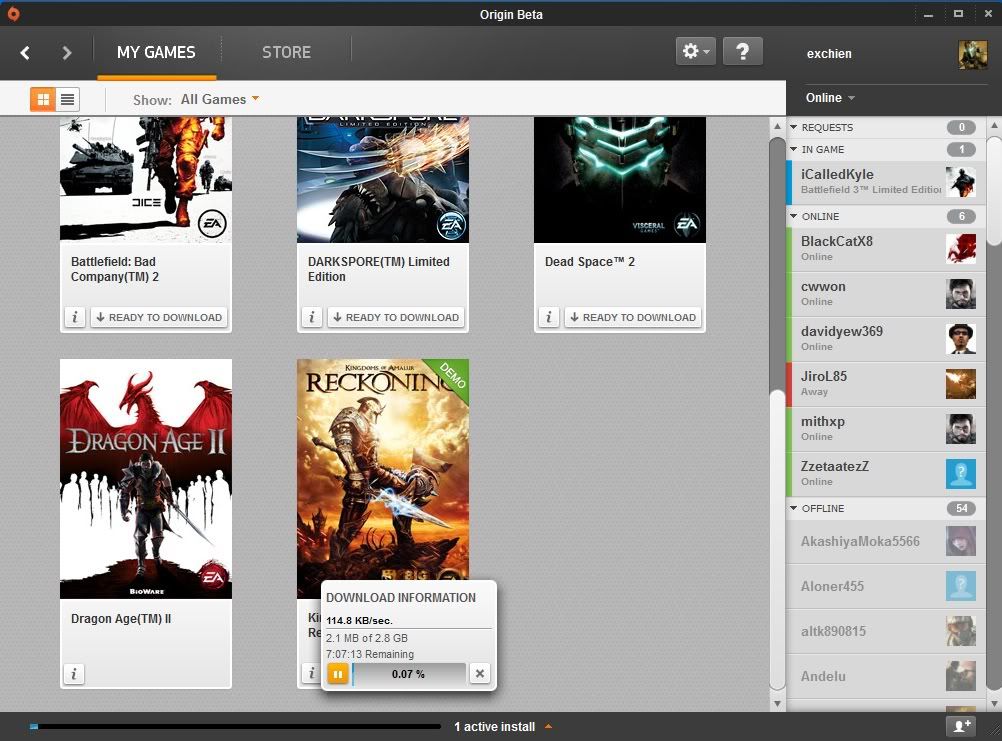Show info for Battlefield: Bad Company 2

[x=75, y=317]
